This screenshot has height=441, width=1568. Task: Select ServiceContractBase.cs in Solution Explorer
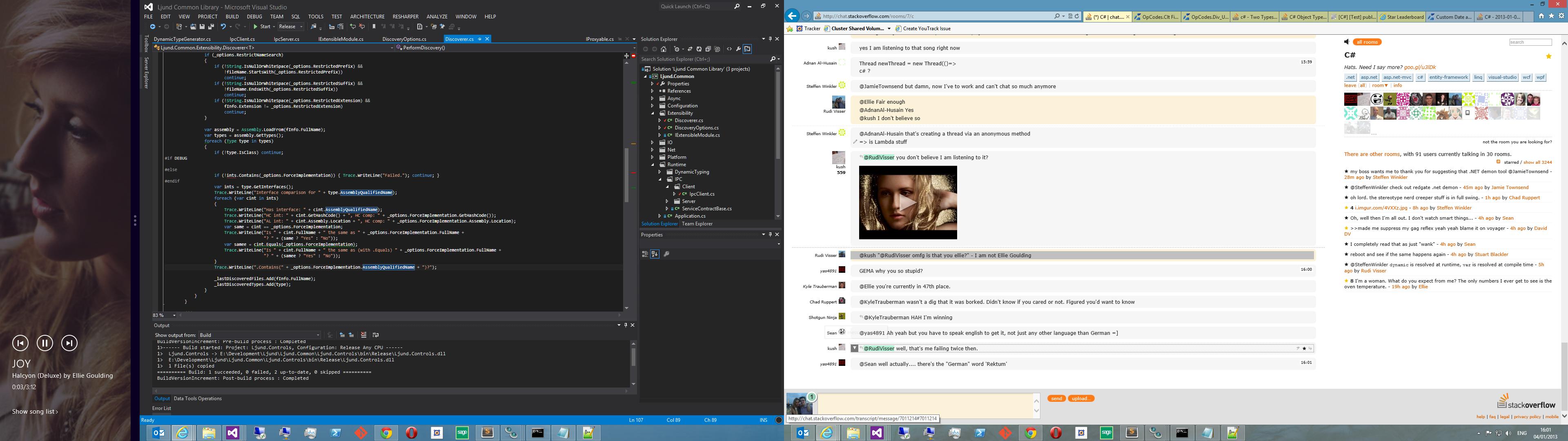707,208
